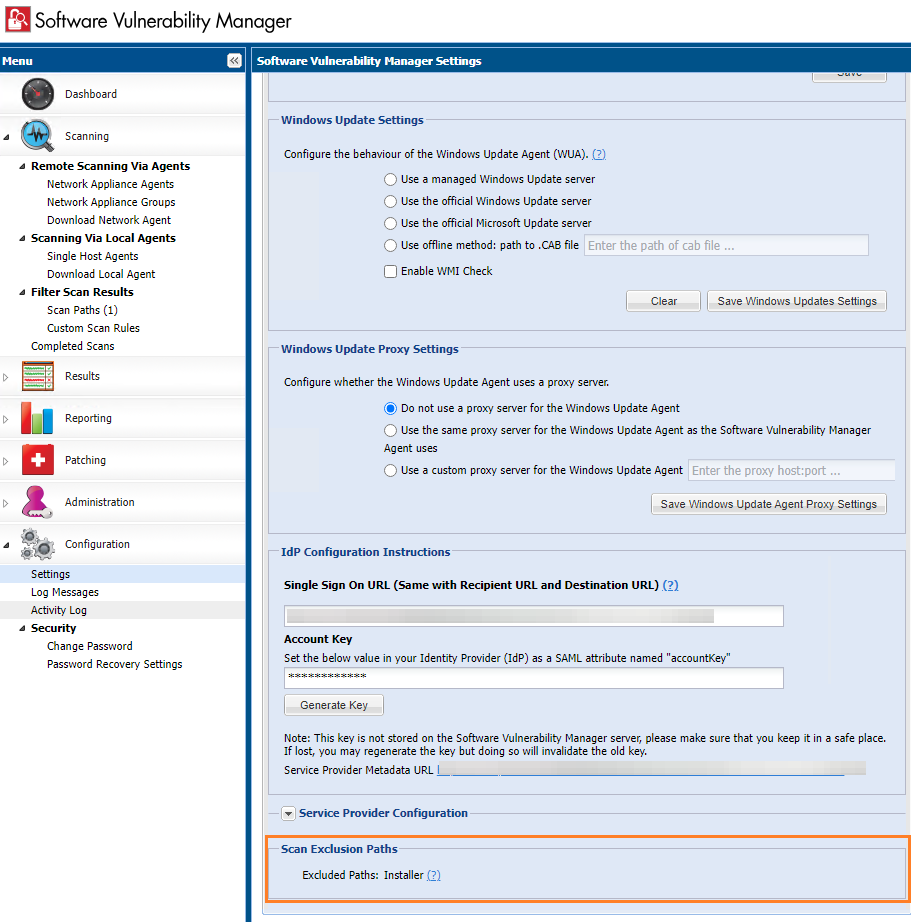Click the Single Sign On URL field
This screenshot has width=912, height=922.
(534, 616)
